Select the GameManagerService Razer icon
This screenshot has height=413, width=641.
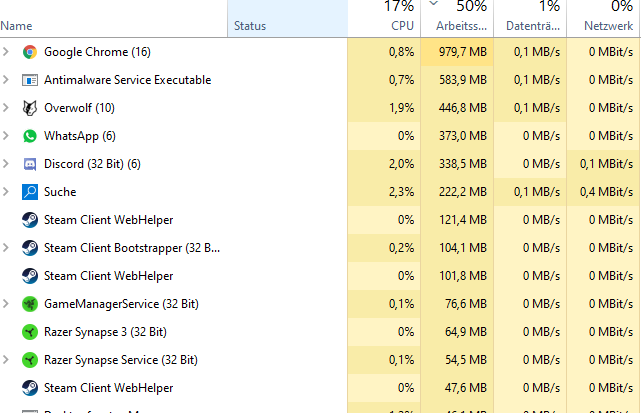30,304
